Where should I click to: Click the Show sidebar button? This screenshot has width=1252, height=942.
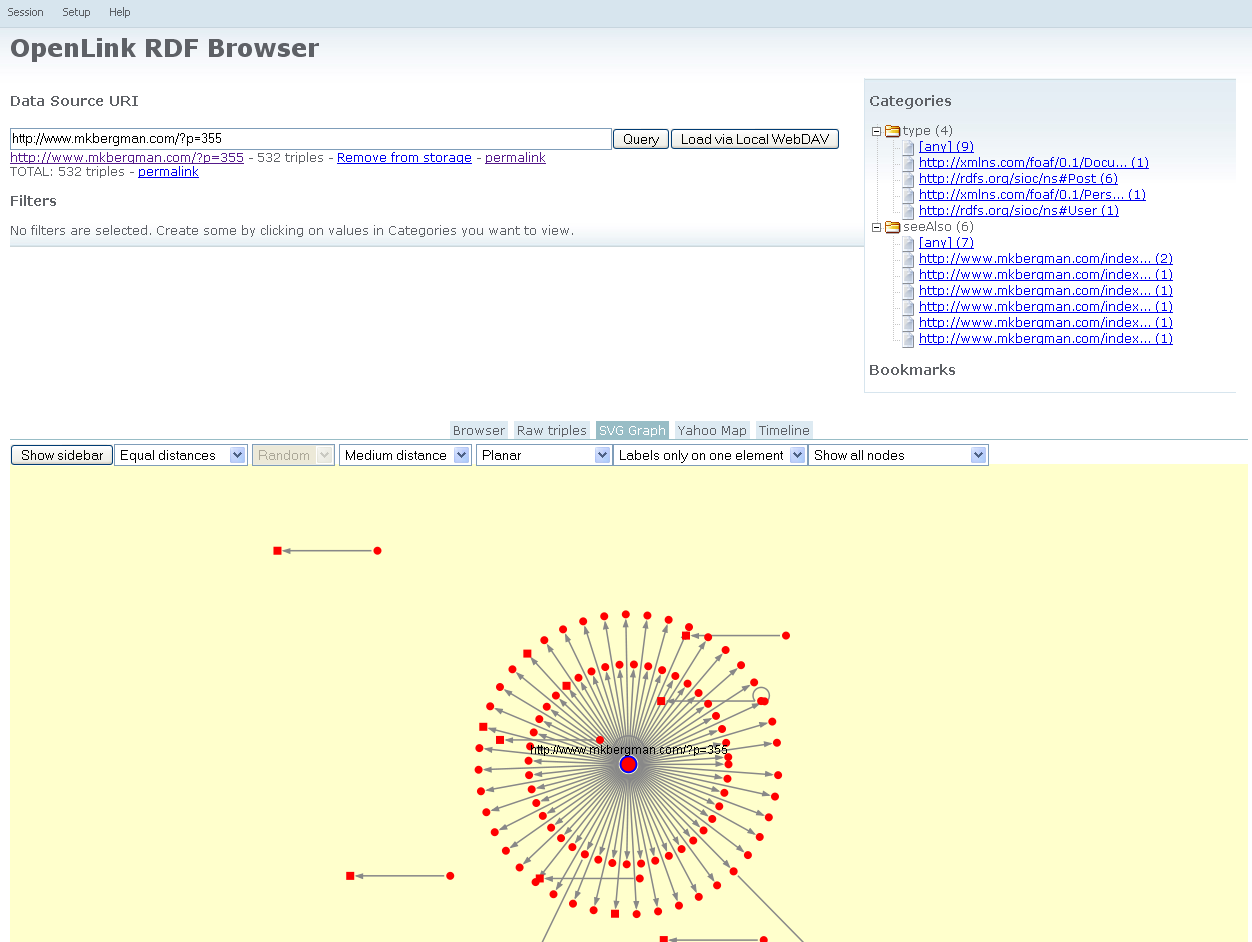[62, 455]
